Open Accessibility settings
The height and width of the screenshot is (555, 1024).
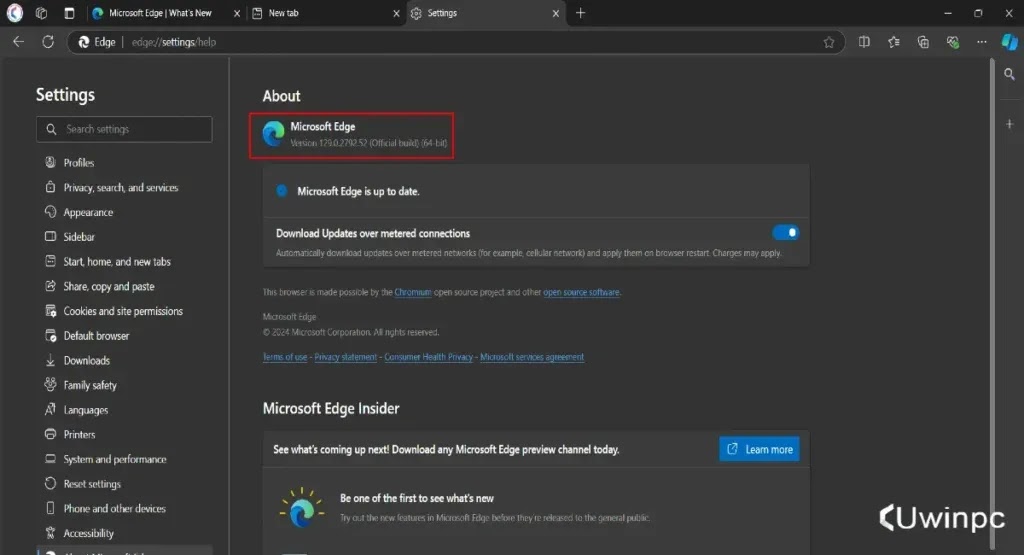click(x=88, y=533)
